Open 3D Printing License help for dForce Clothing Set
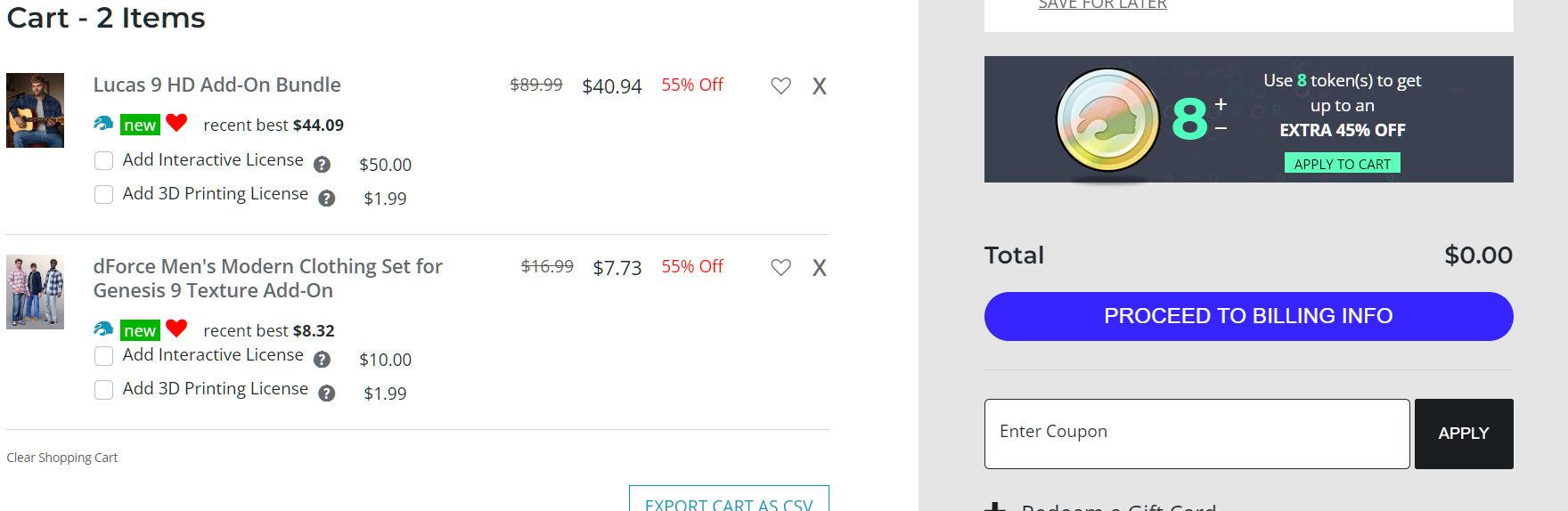The height and width of the screenshot is (511, 1568). click(x=327, y=393)
